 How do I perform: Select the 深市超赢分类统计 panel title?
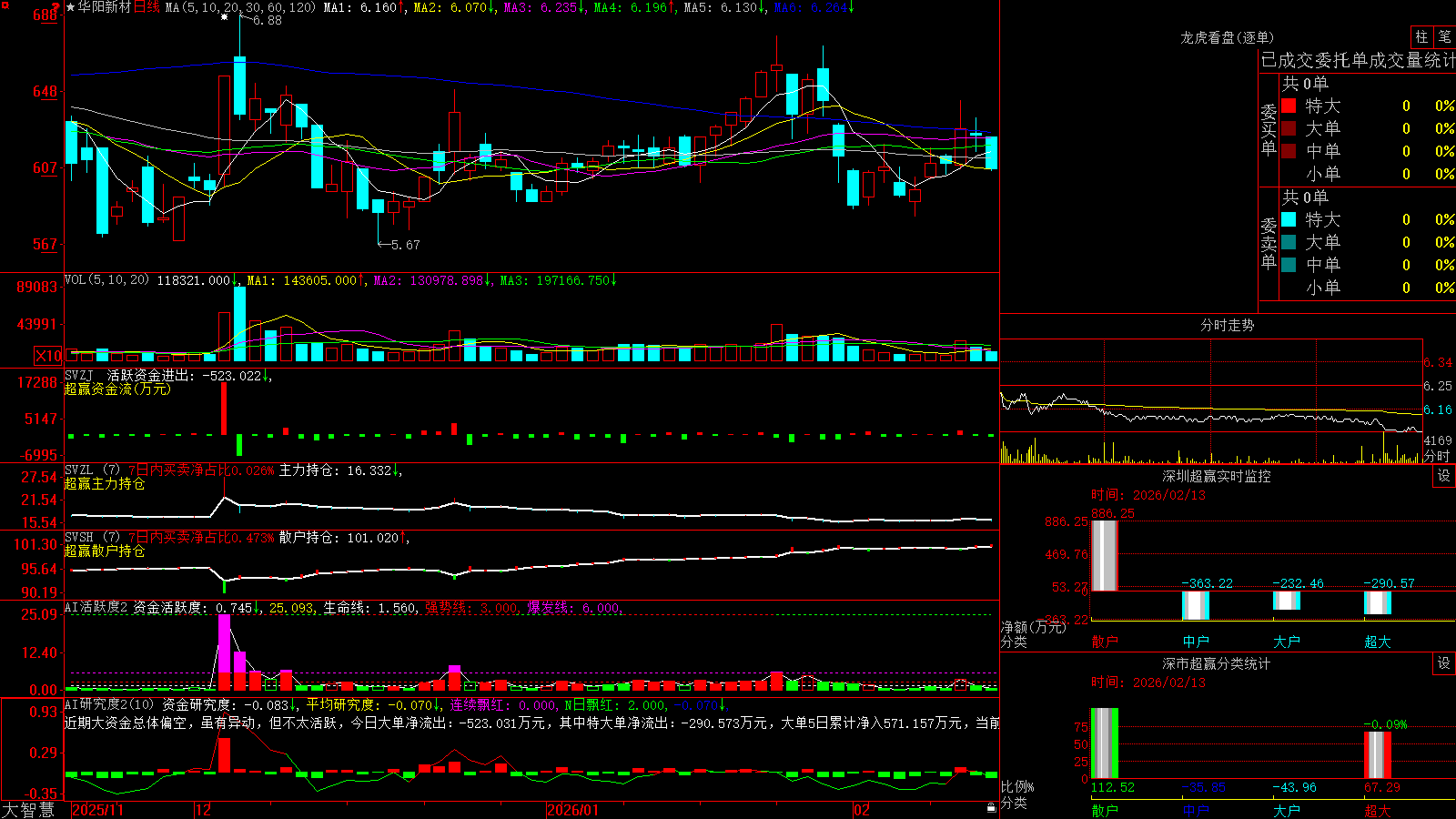(1217, 663)
